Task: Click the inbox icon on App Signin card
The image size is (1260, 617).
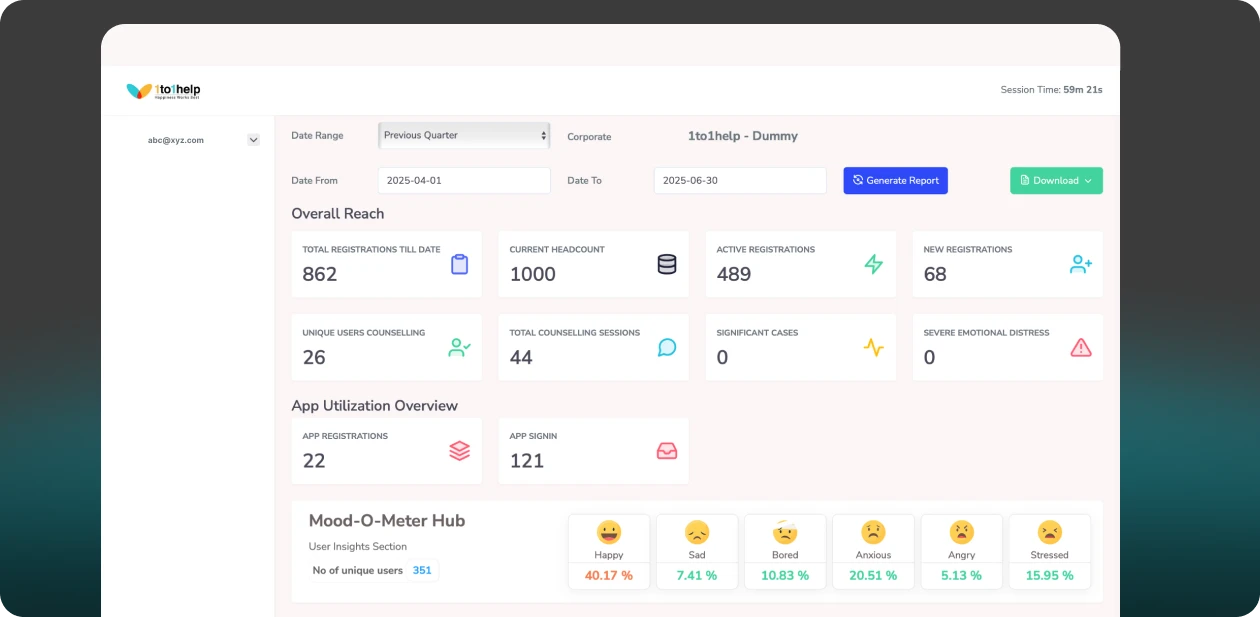Action: [666, 448]
